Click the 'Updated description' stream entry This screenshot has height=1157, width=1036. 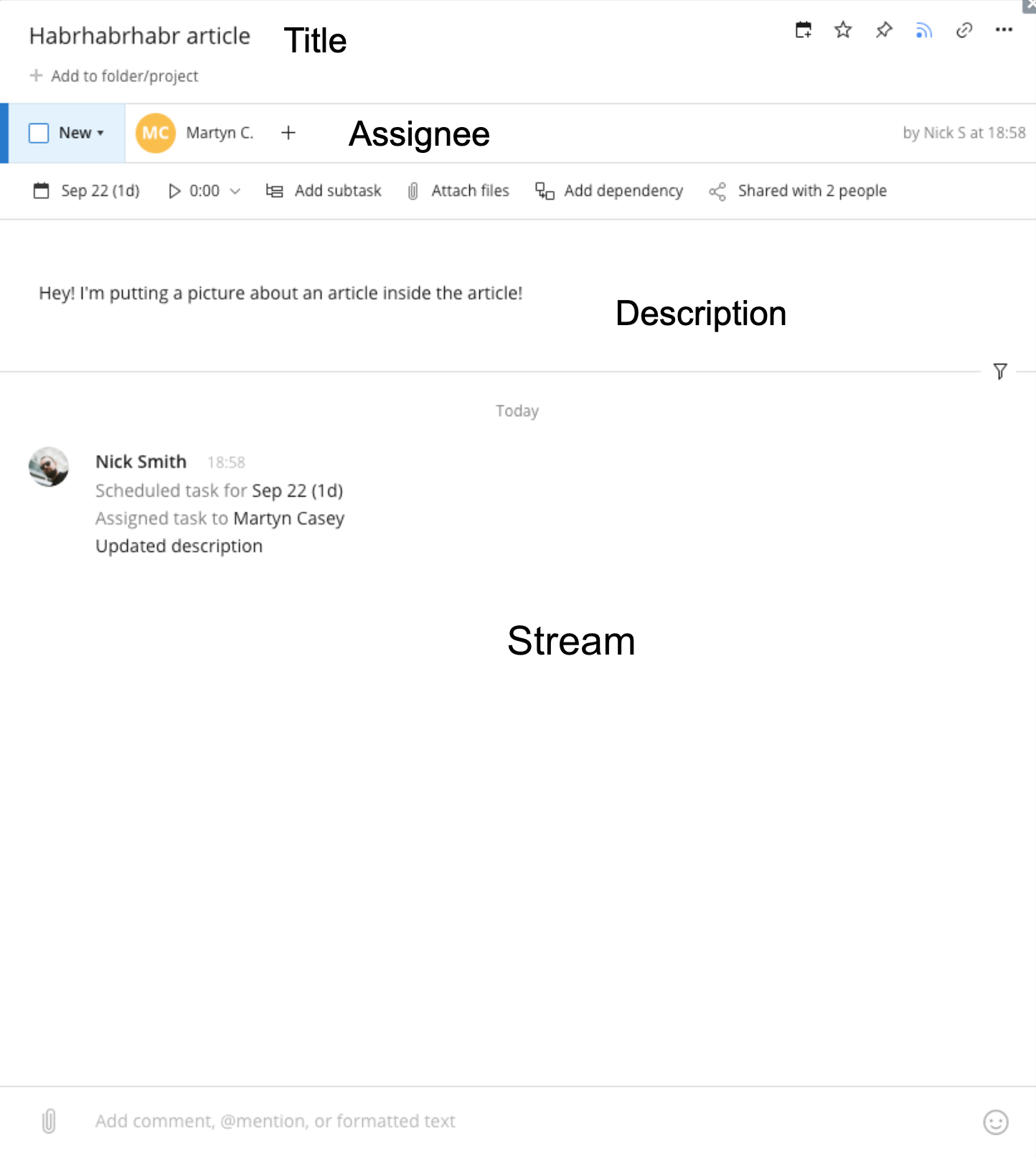click(179, 546)
